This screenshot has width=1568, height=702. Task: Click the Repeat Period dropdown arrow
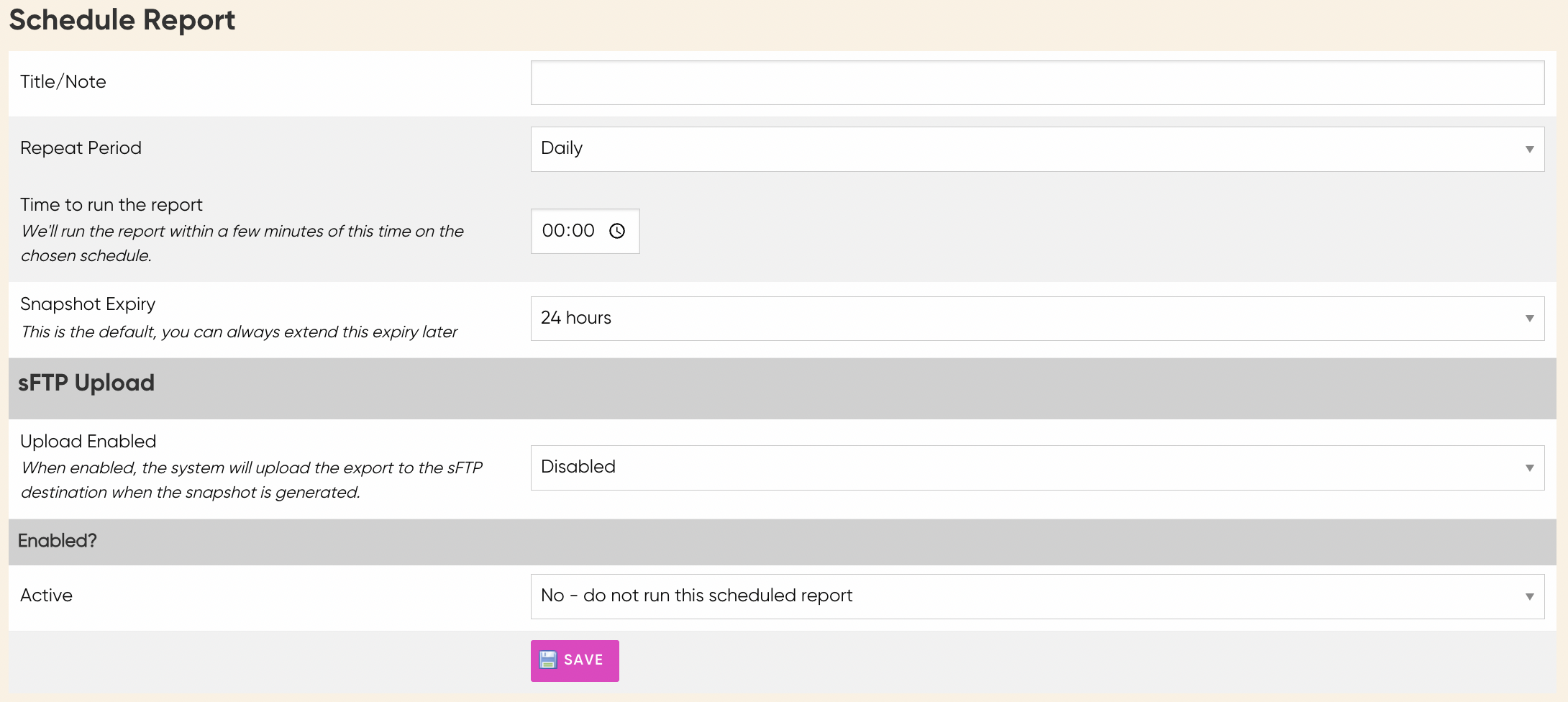click(1529, 149)
